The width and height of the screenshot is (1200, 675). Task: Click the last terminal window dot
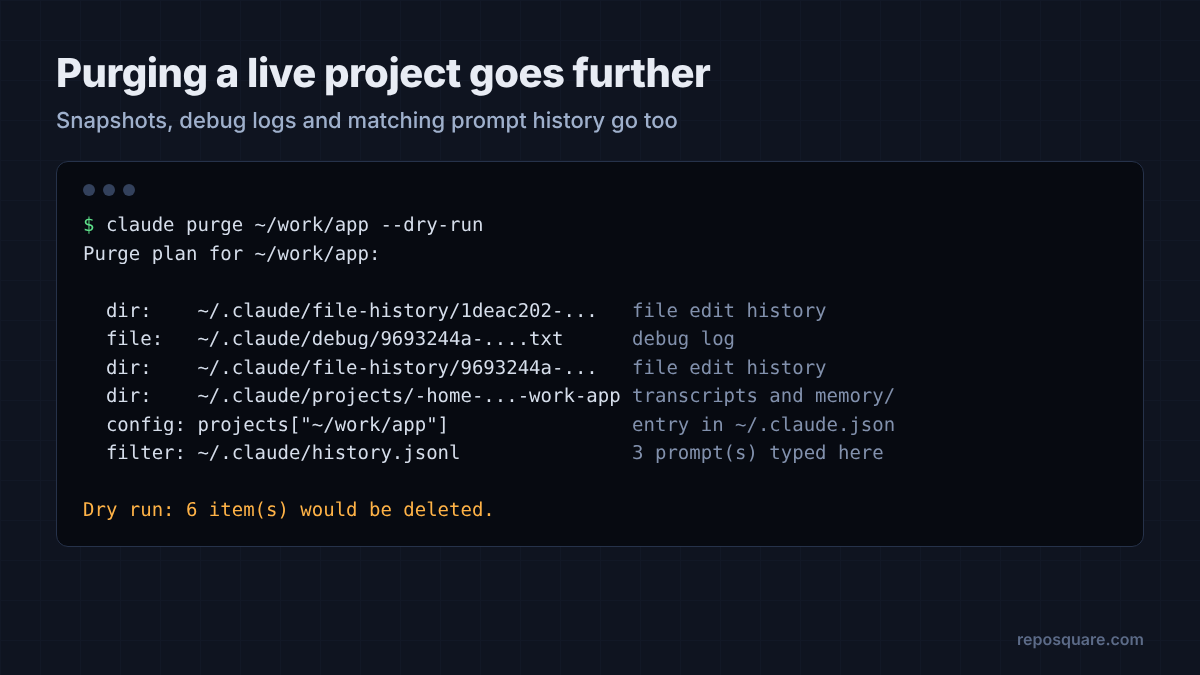point(129,190)
